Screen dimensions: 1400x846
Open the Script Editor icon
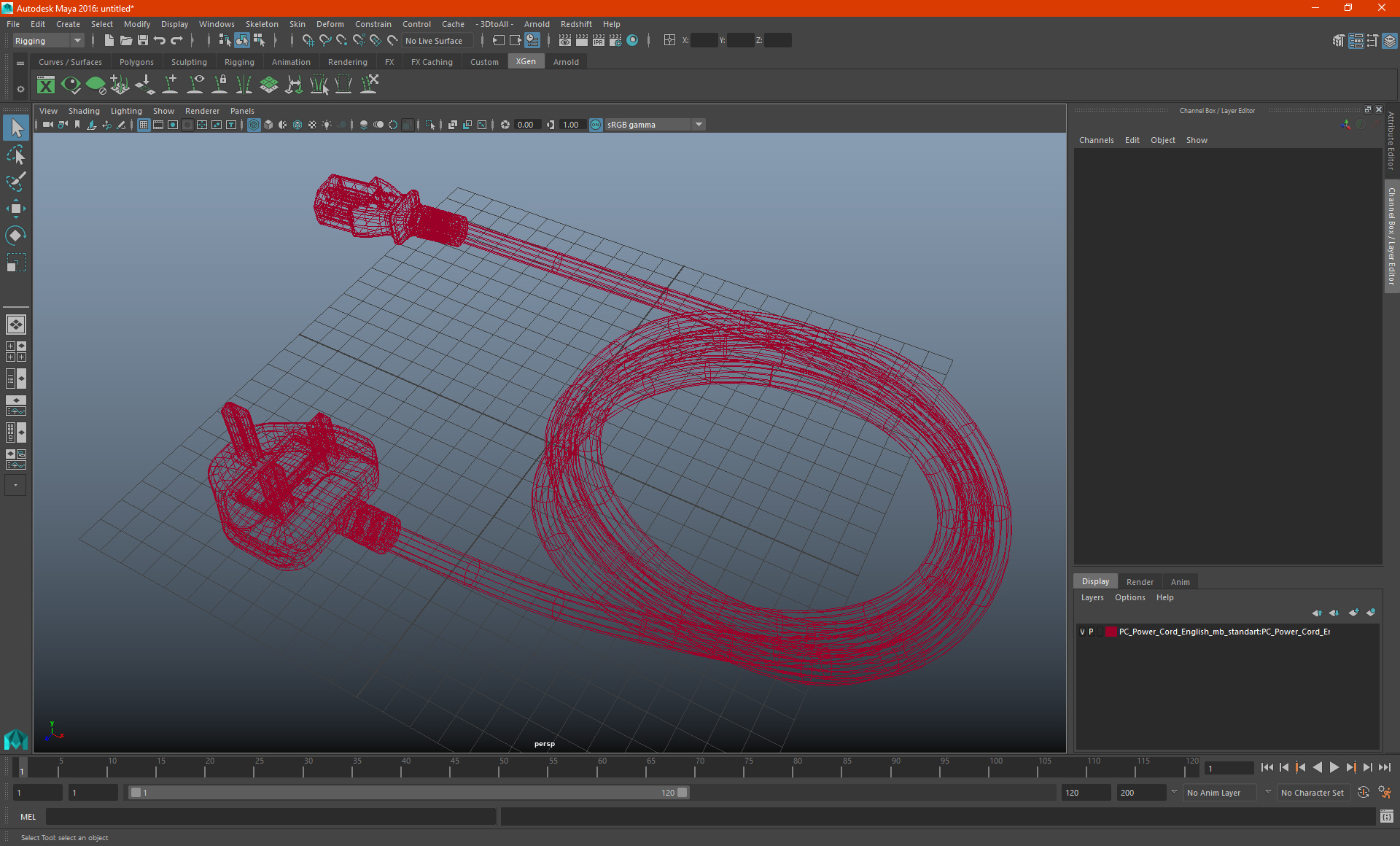(1387, 816)
